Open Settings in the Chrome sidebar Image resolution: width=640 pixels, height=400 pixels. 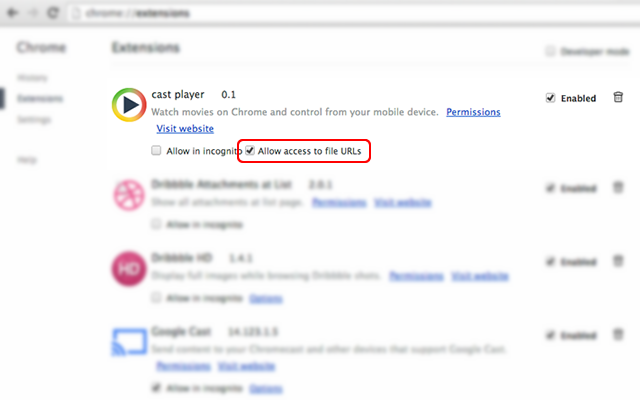pos(34,120)
